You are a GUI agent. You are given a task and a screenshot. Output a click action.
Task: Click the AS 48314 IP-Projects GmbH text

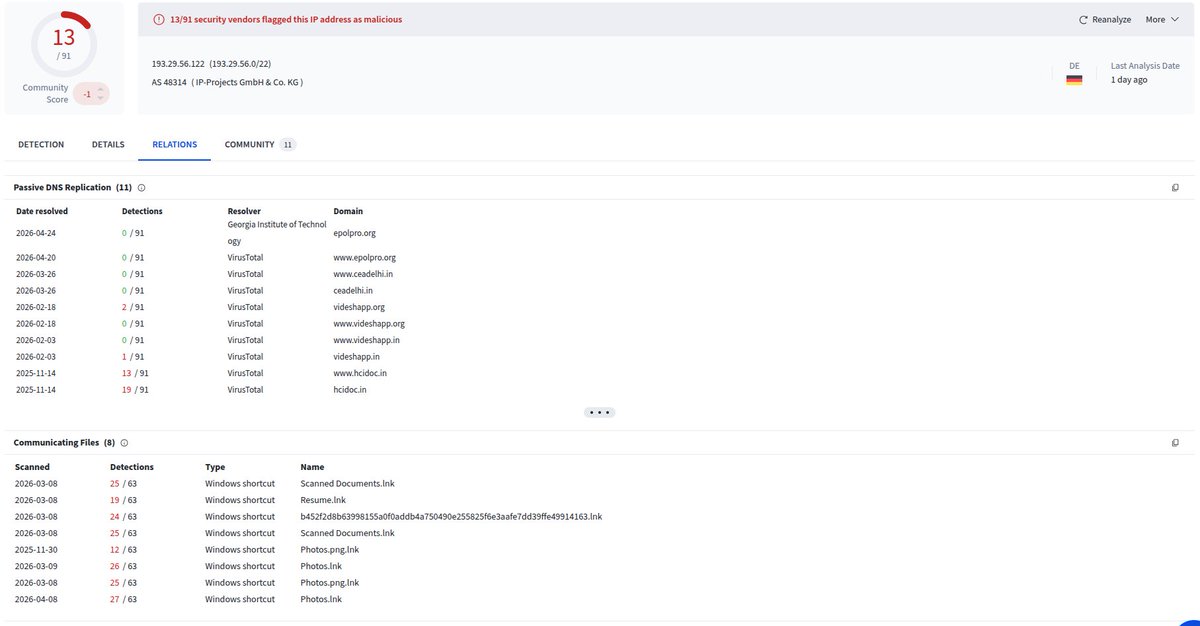click(227, 82)
